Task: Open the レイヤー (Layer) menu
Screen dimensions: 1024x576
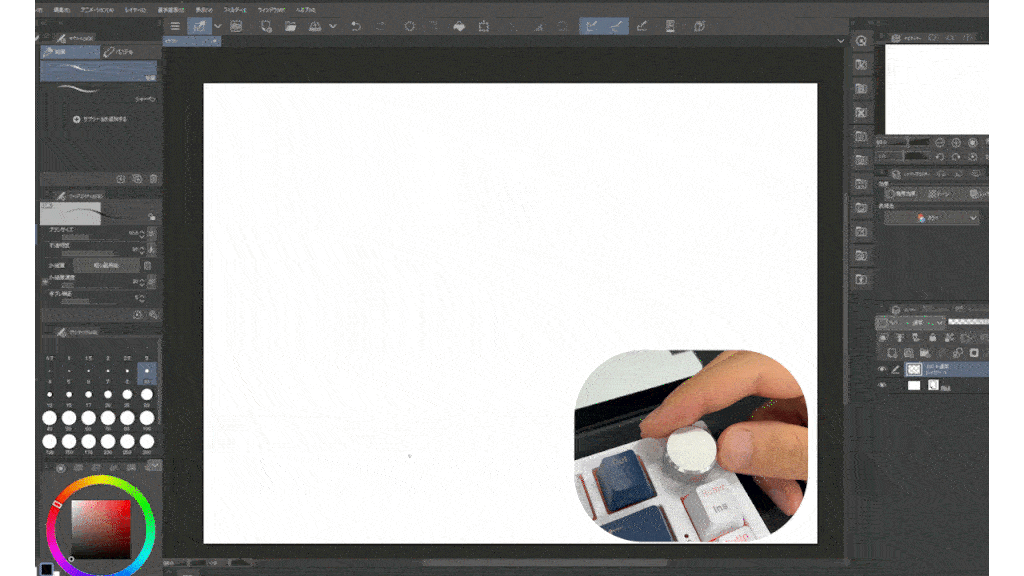Action: [135, 10]
